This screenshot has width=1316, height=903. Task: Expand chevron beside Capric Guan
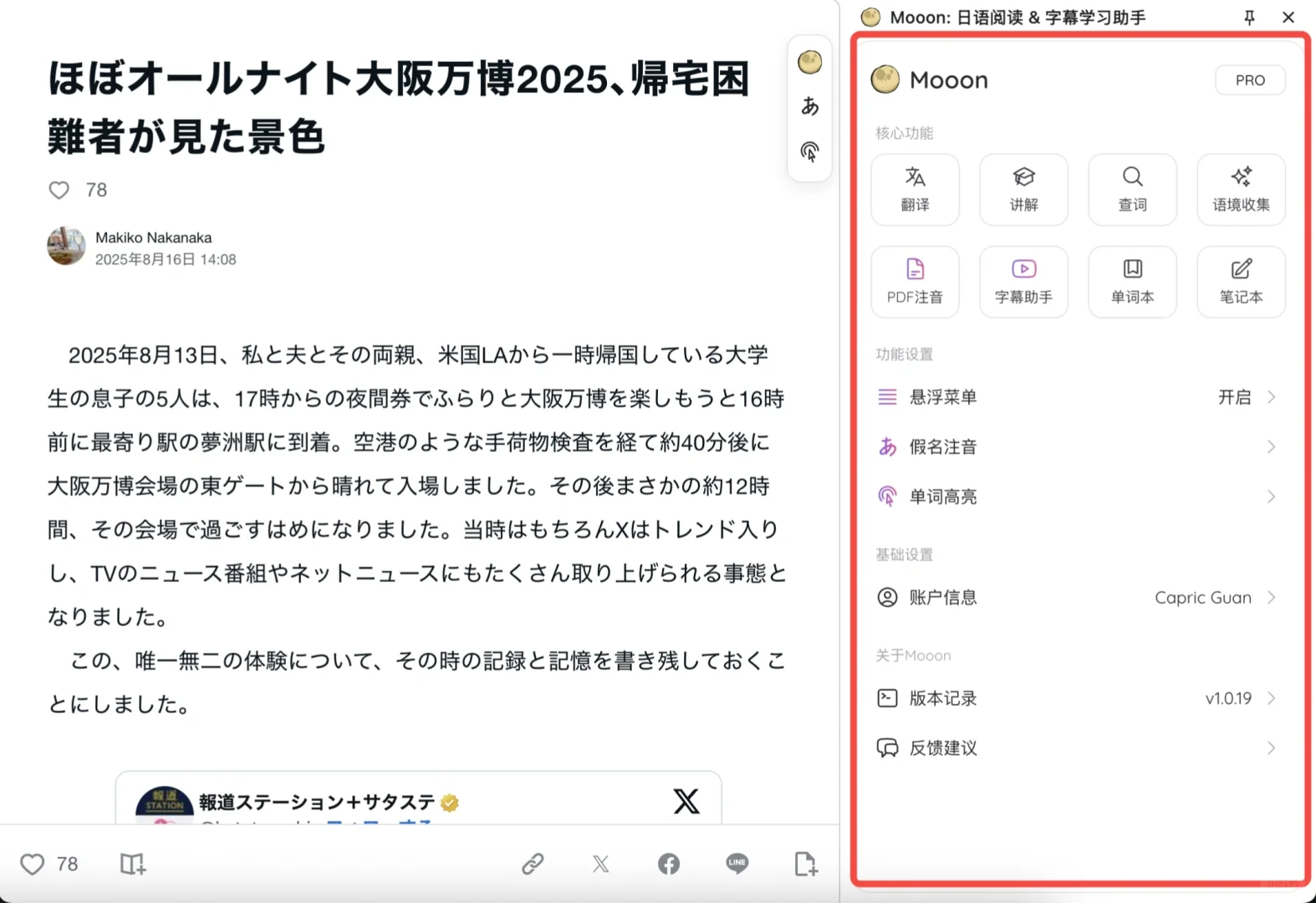[1271, 598]
